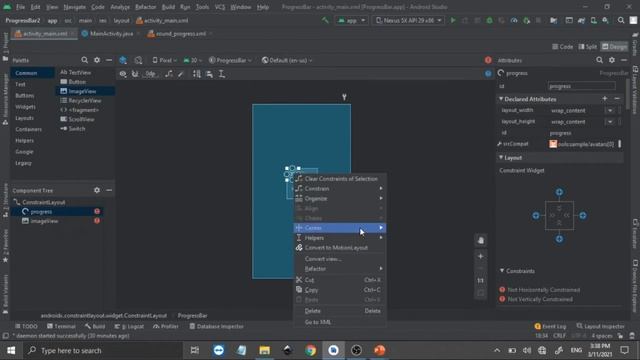Viewport: 640px width, 360px height.
Task: Click red error indicator above design surface
Action: tap(488, 60)
